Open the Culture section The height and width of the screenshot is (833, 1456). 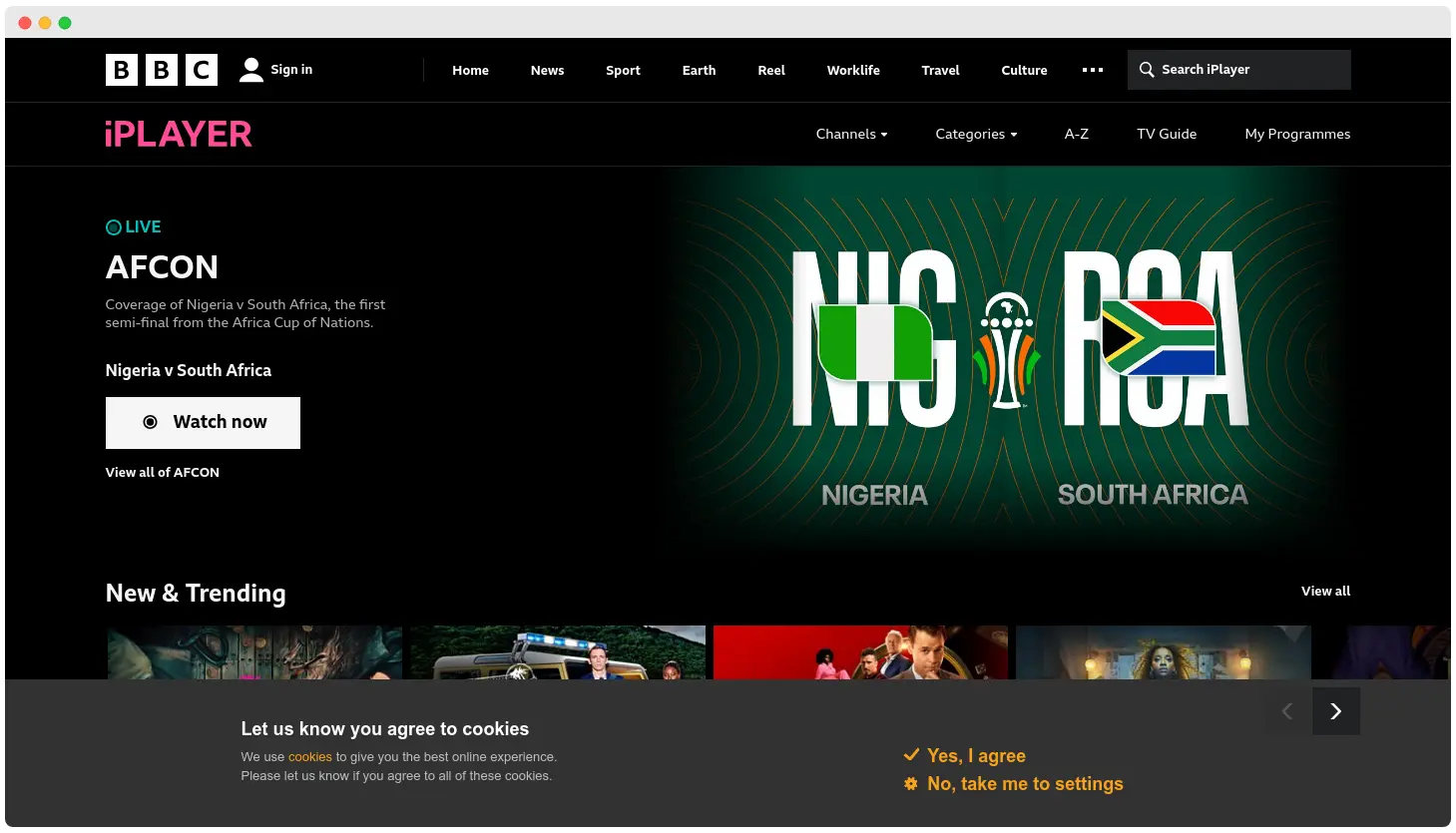[1024, 70]
